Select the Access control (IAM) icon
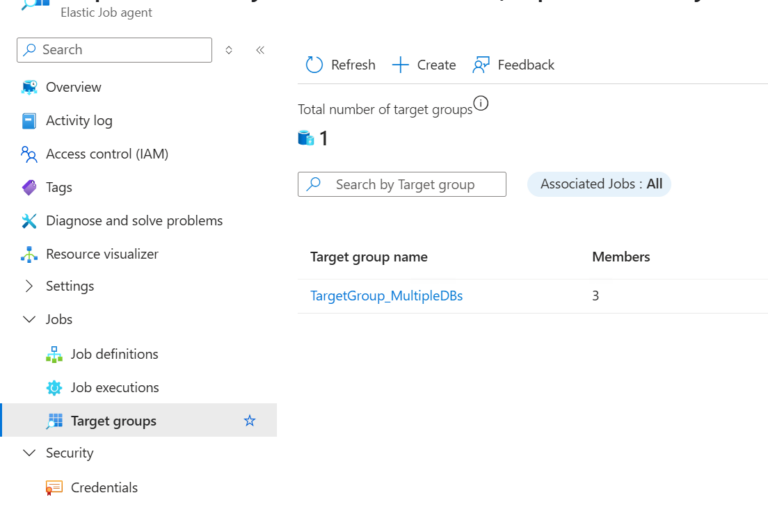 (29, 154)
